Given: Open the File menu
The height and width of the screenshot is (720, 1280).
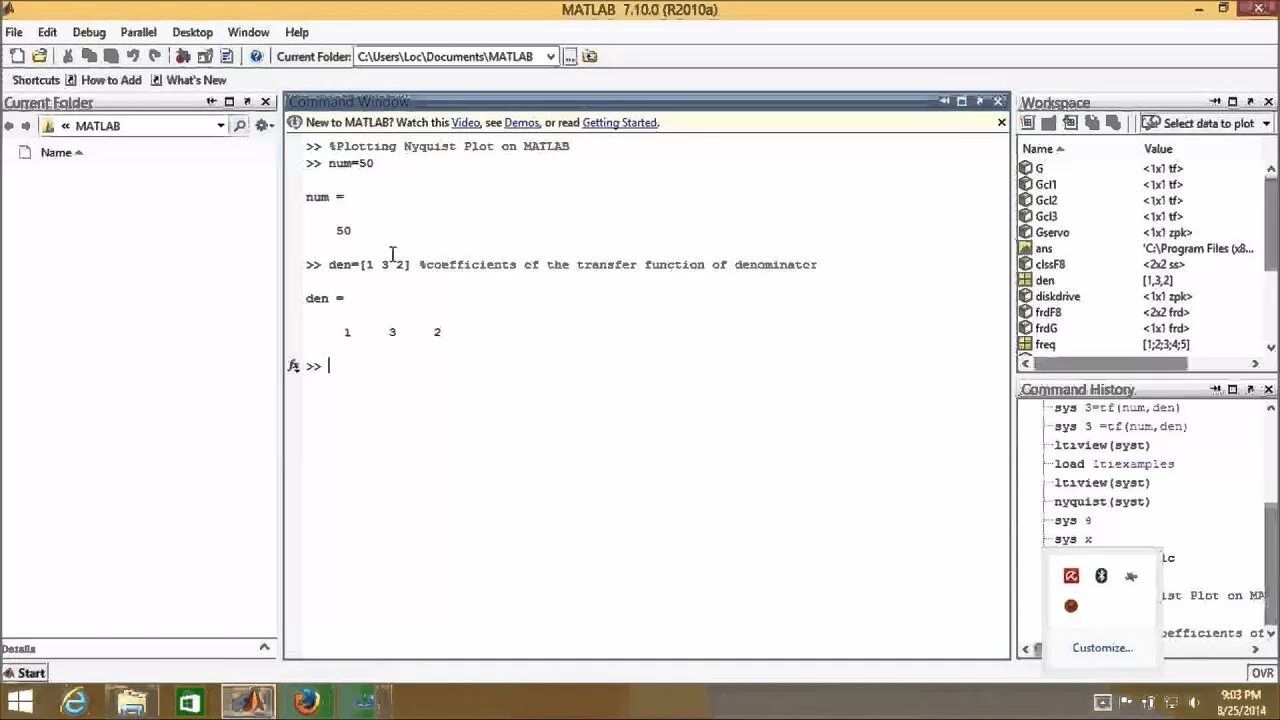Looking at the screenshot, I should point(14,32).
